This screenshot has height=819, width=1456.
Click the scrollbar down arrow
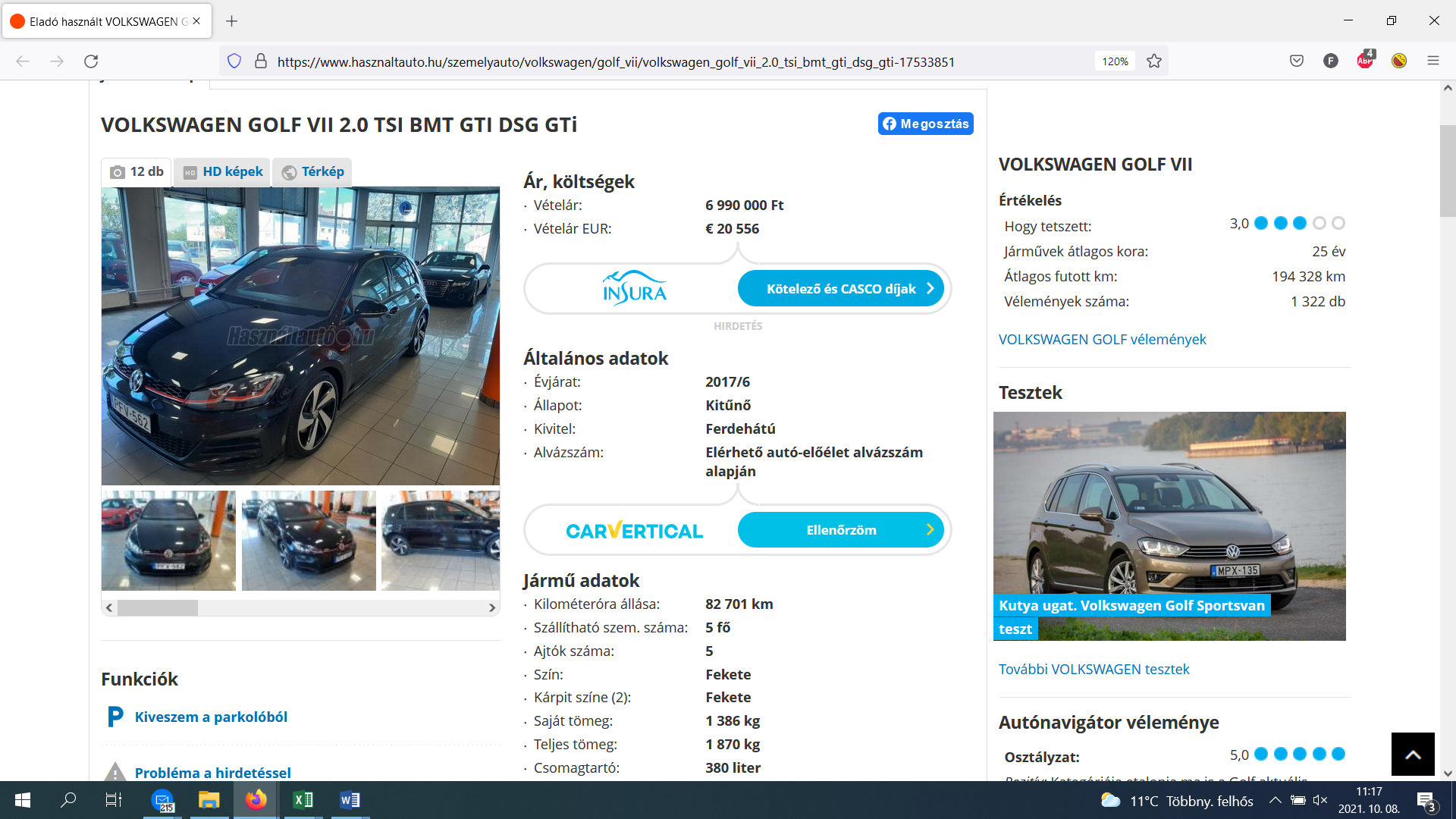click(x=1448, y=773)
